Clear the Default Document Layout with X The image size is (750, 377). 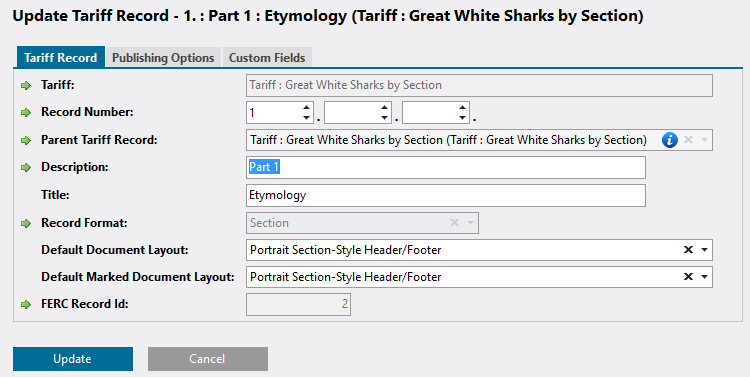[x=688, y=250]
